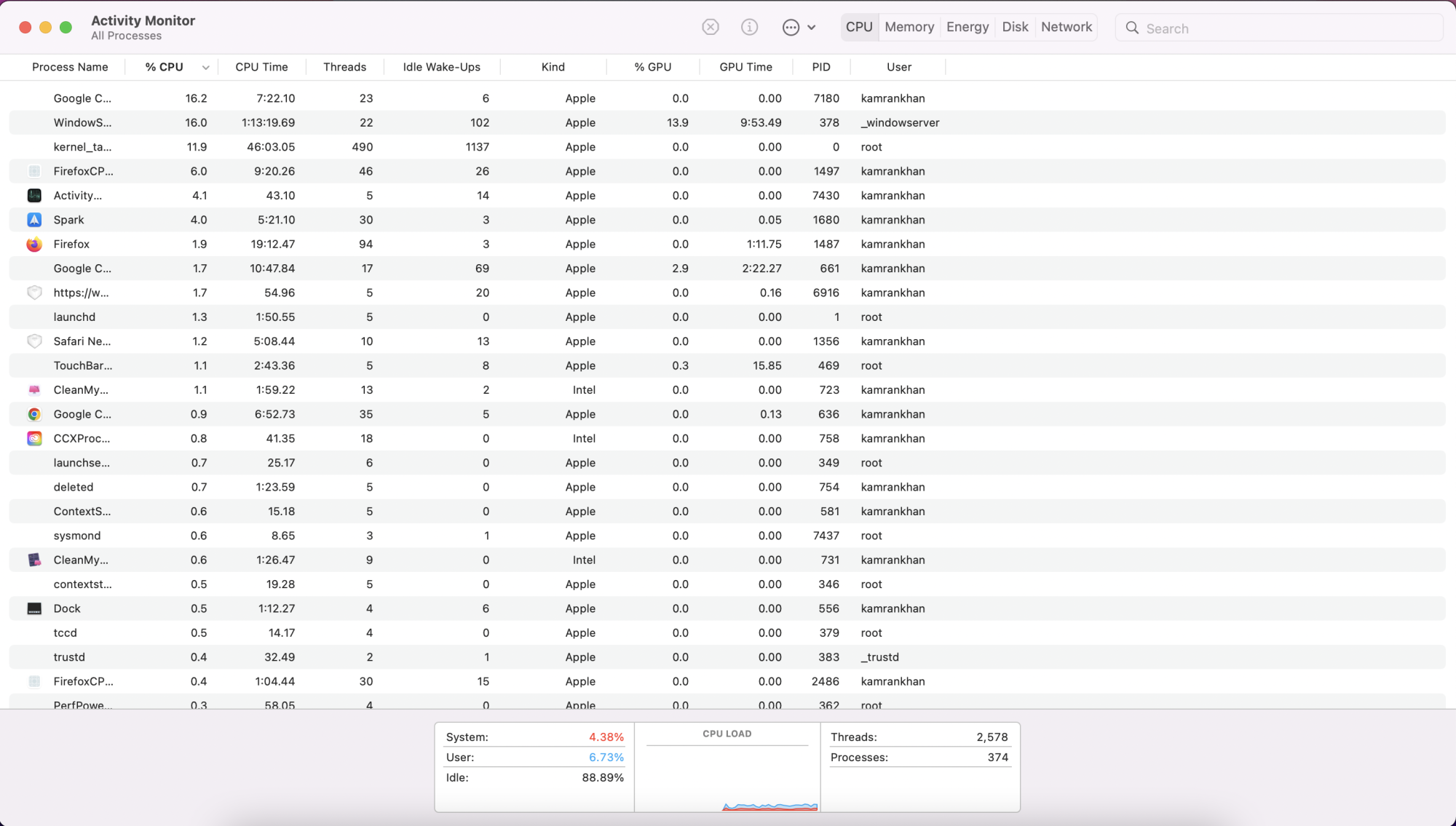1456x826 pixels.
Task: Select the sysmond process row
Action: click(727, 536)
